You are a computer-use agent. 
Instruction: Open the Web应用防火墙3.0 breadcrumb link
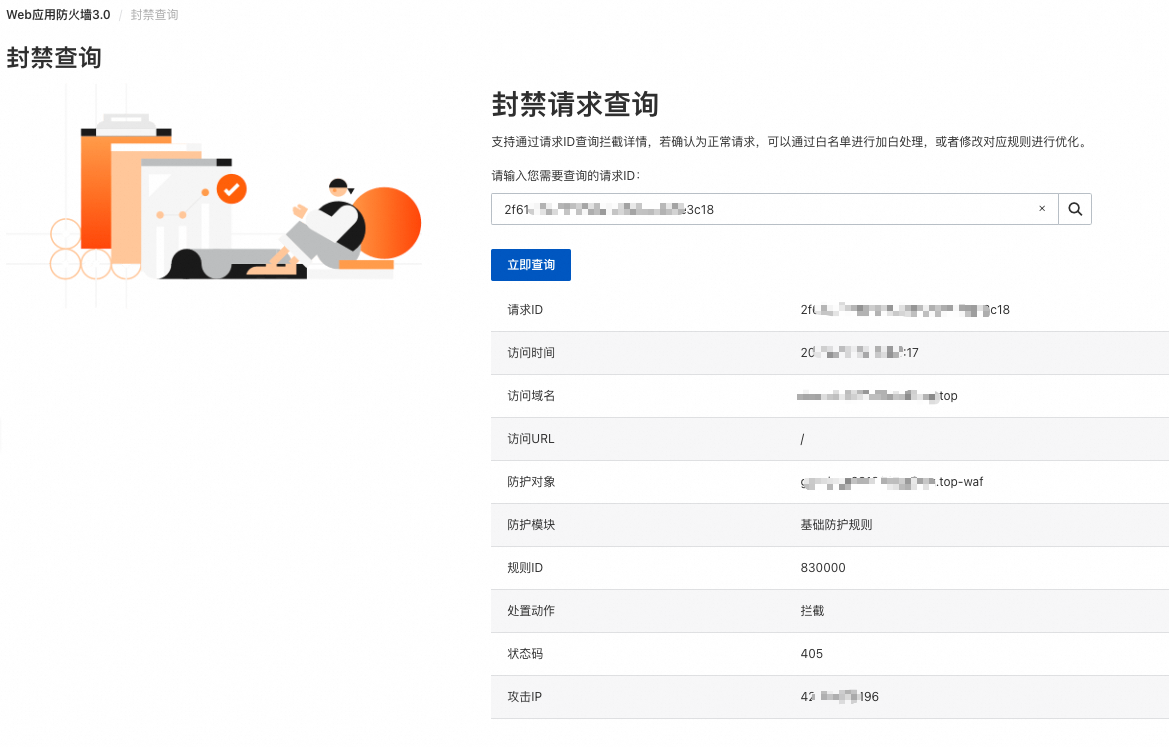[x=58, y=15]
